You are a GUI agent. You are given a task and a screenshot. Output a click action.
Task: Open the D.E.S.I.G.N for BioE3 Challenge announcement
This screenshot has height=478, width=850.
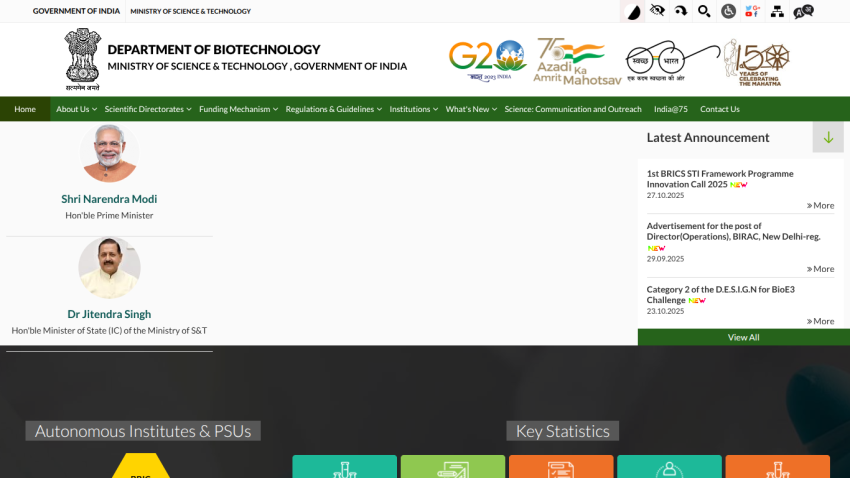[x=720, y=295]
